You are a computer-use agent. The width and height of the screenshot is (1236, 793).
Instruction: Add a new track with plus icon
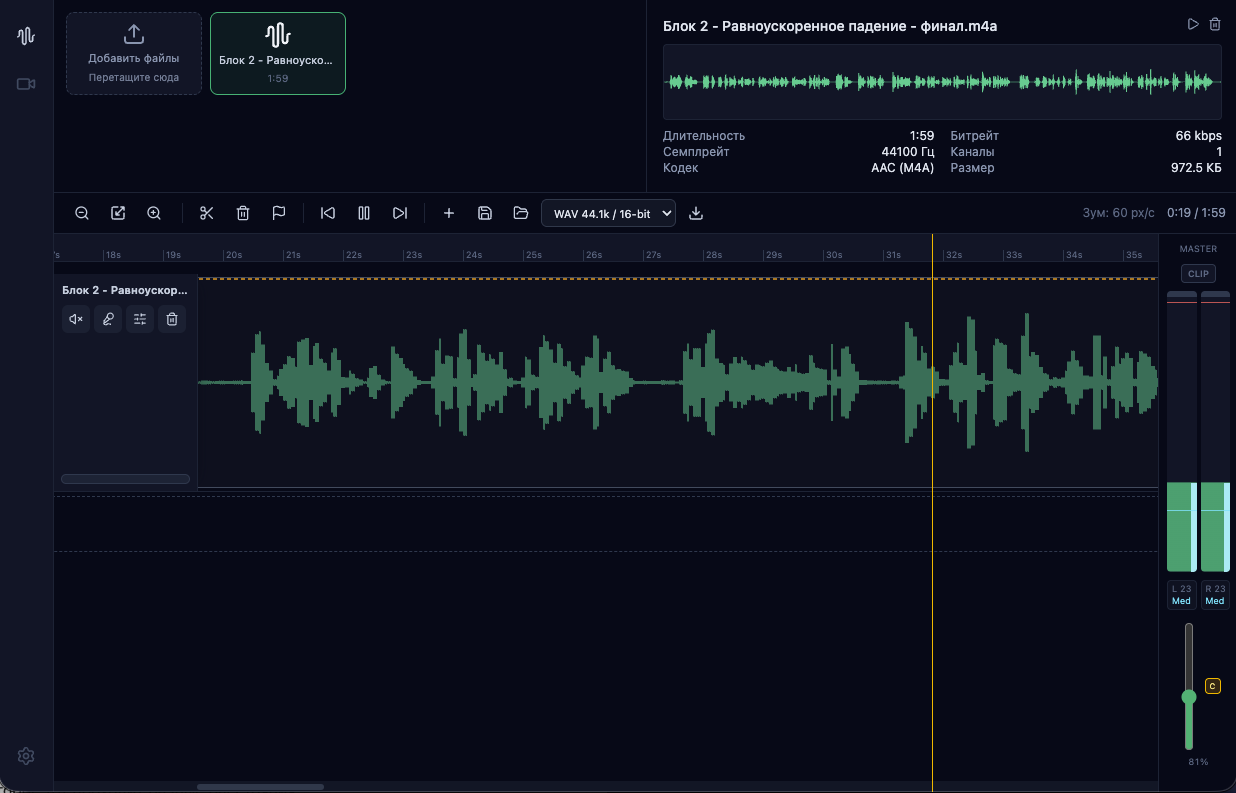[x=449, y=213]
